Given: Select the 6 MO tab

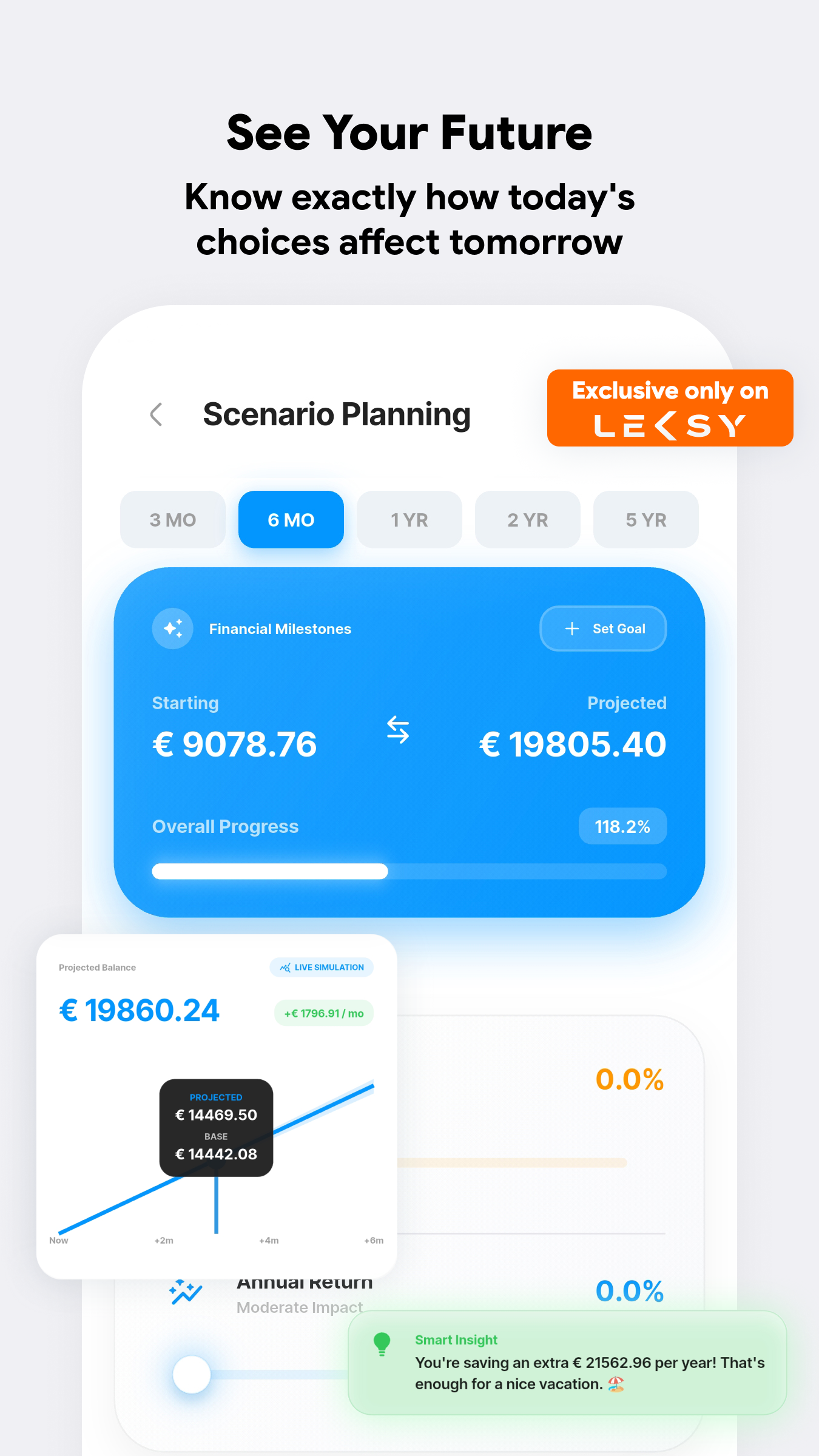Looking at the screenshot, I should click(291, 519).
